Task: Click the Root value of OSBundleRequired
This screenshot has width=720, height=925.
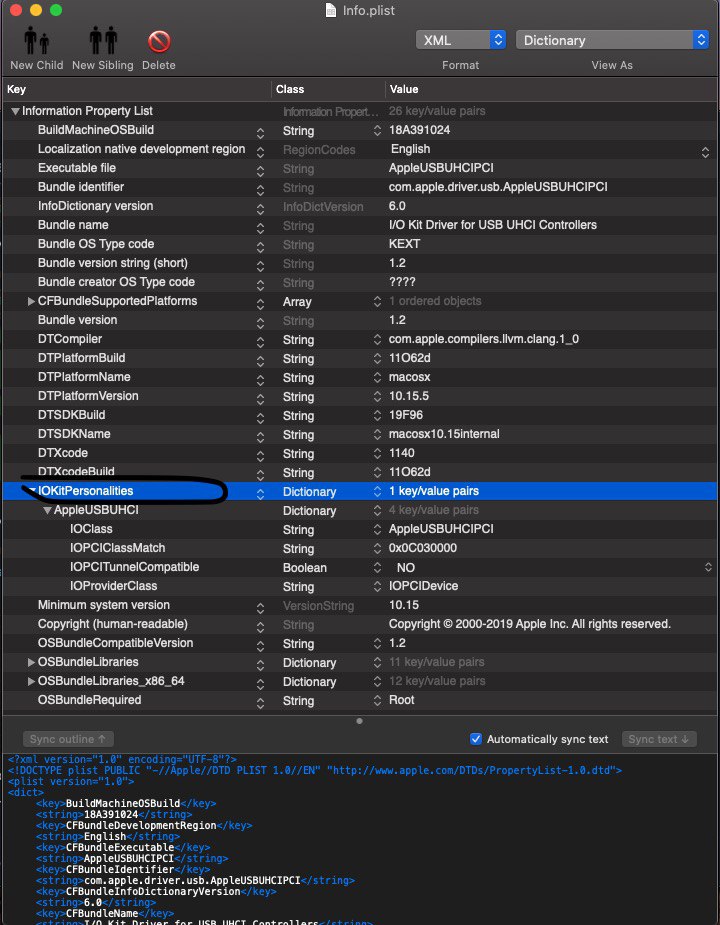Action: point(401,700)
